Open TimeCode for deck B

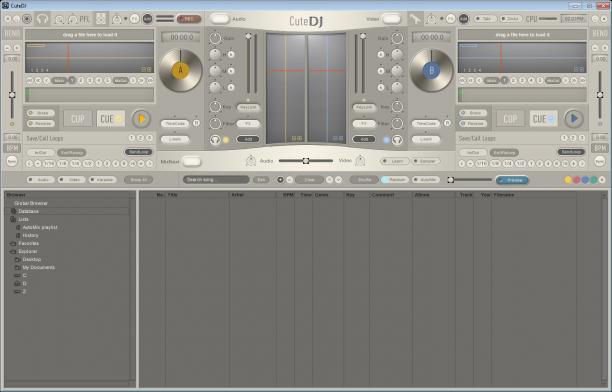[x=425, y=123]
